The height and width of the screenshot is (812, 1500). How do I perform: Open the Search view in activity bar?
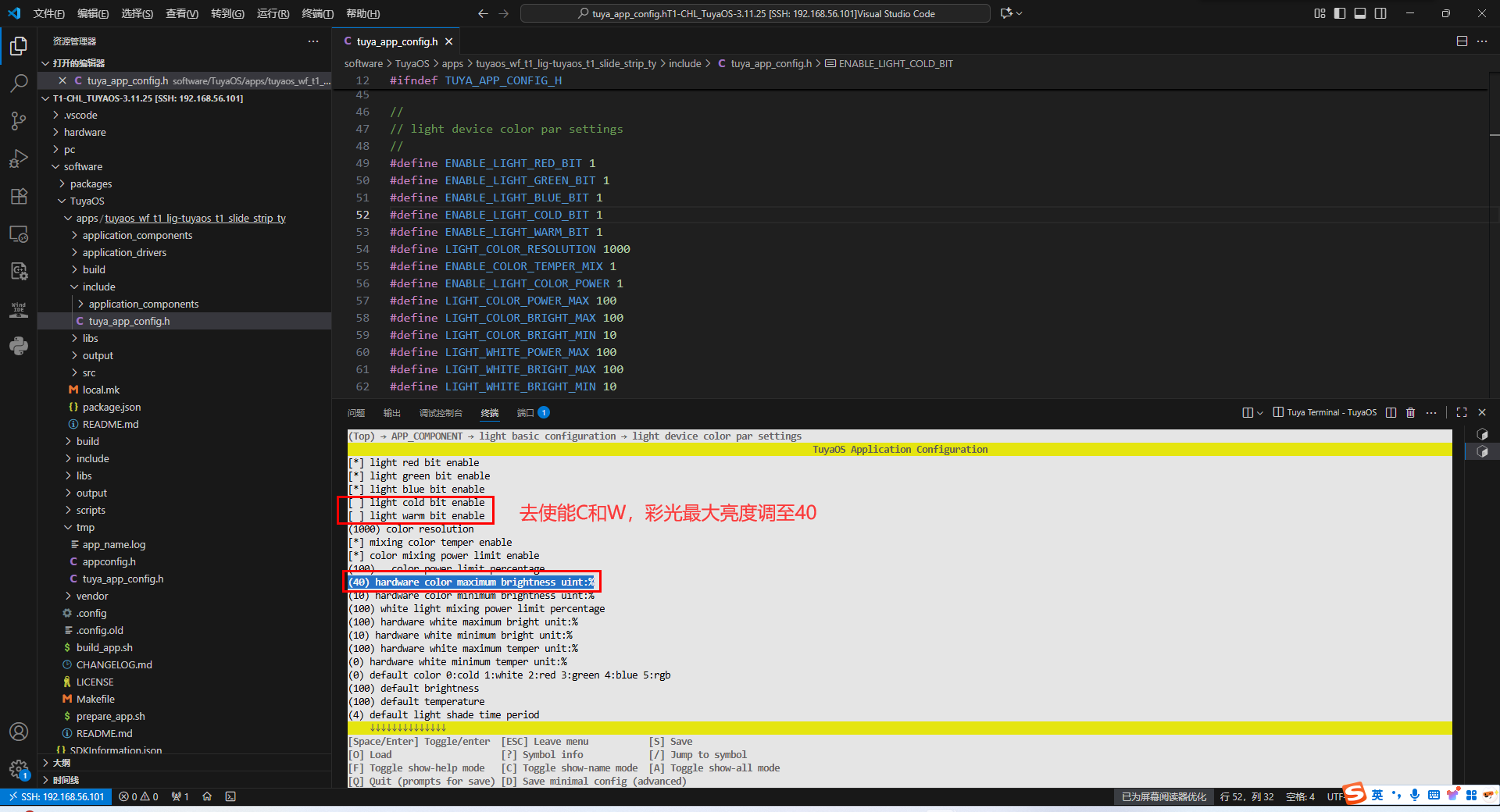pyautogui.click(x=19, y=83)
